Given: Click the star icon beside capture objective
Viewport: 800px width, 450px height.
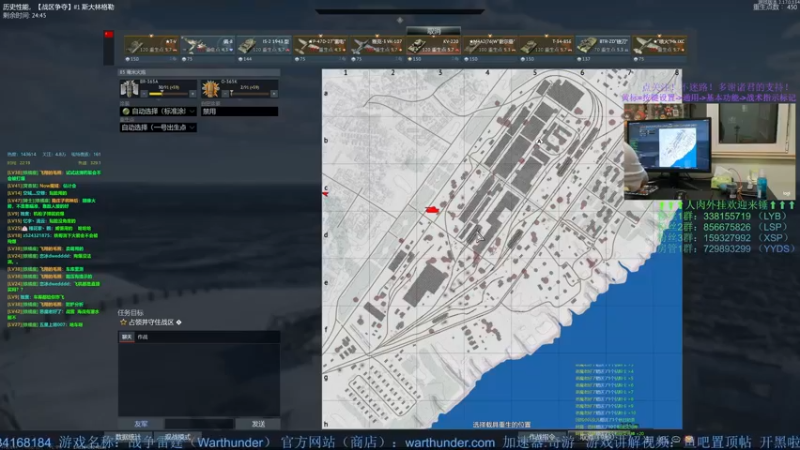Looking at the screenshot, I should (x=123, y=322).
